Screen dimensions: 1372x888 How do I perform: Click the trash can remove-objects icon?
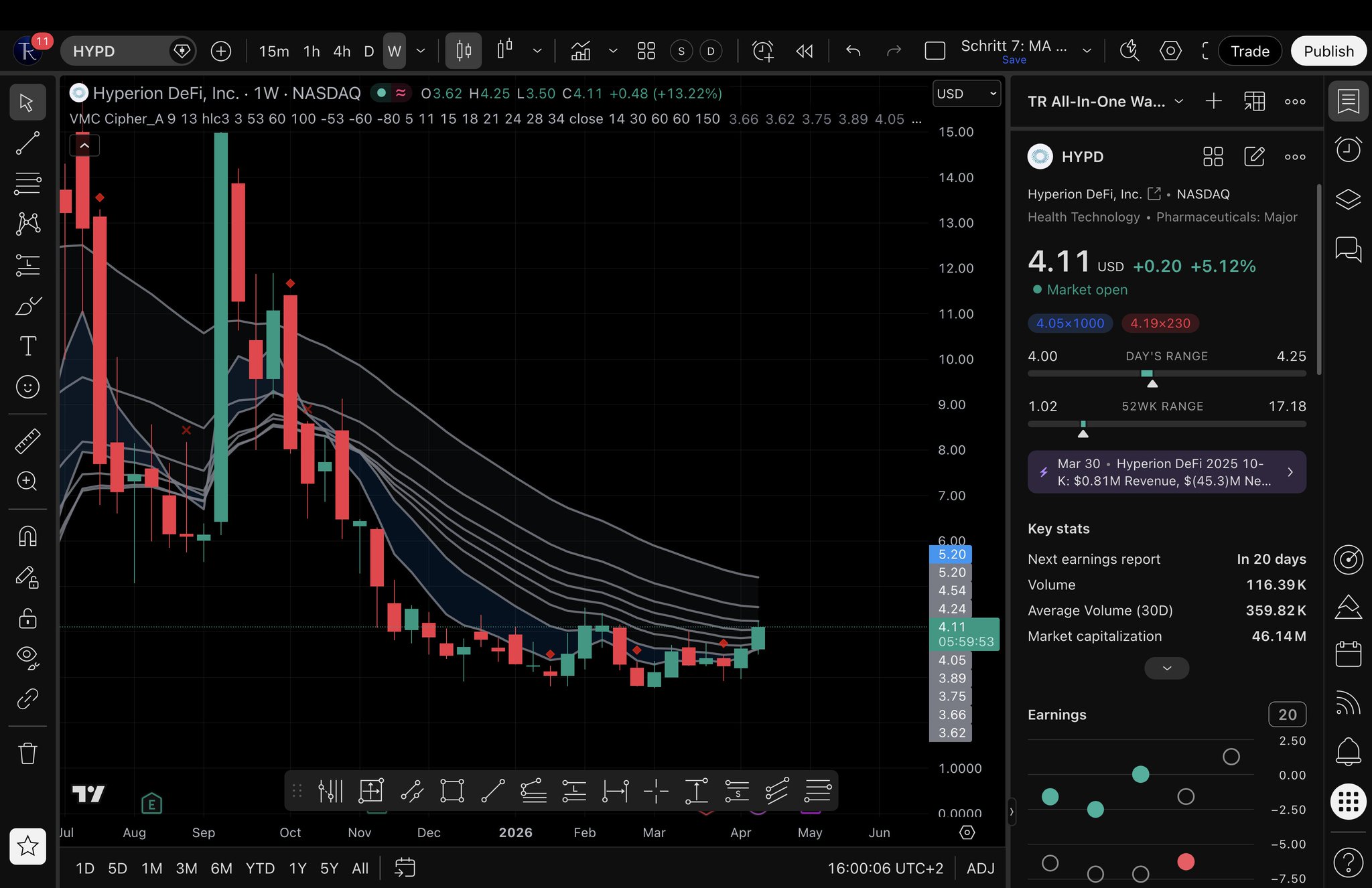click(27, 753)
